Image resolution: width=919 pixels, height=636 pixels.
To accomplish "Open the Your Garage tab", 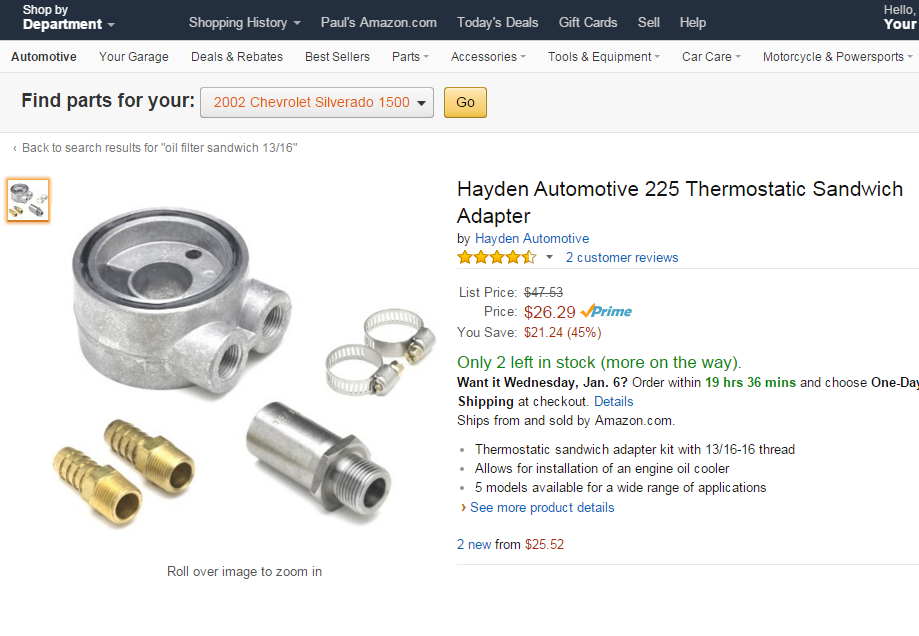I will 134,57.
